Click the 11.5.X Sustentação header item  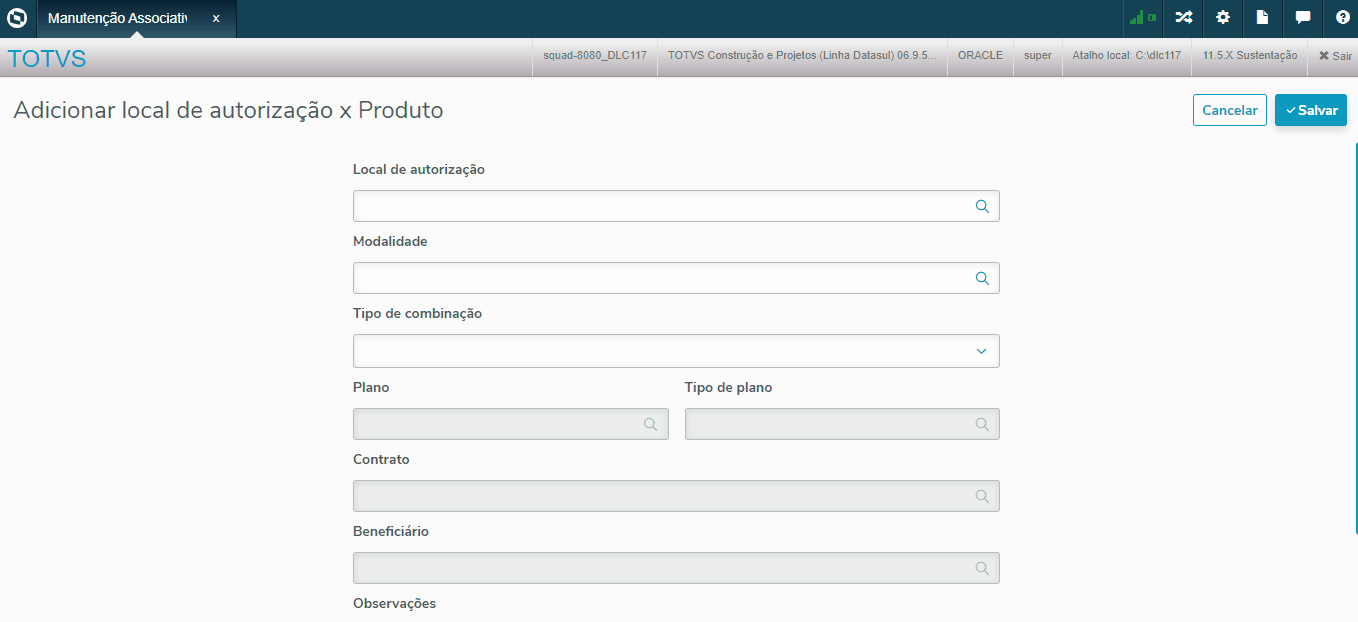(x=1250, y=56)
